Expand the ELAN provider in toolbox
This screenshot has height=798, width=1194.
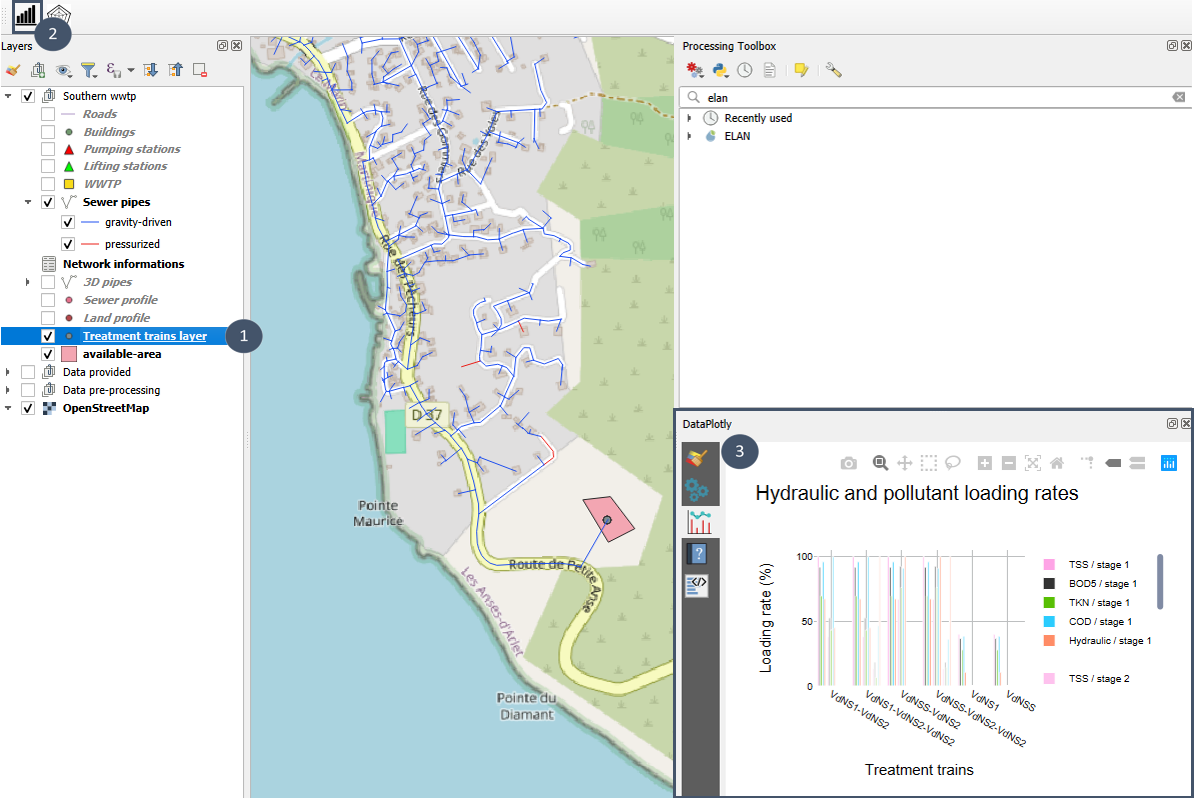(688, 136)
